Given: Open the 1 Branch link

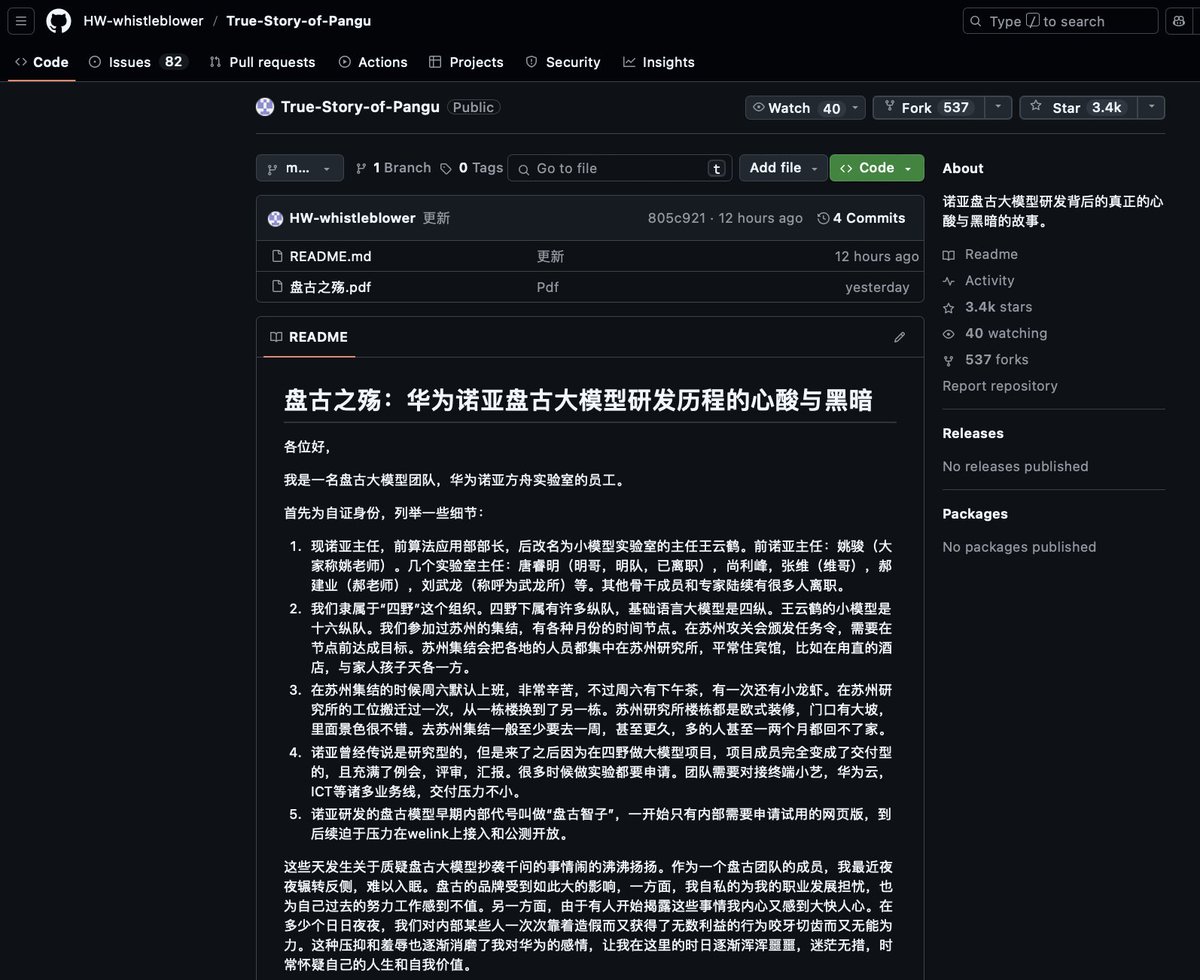Looking at the screenshot, I should (393, 168).
